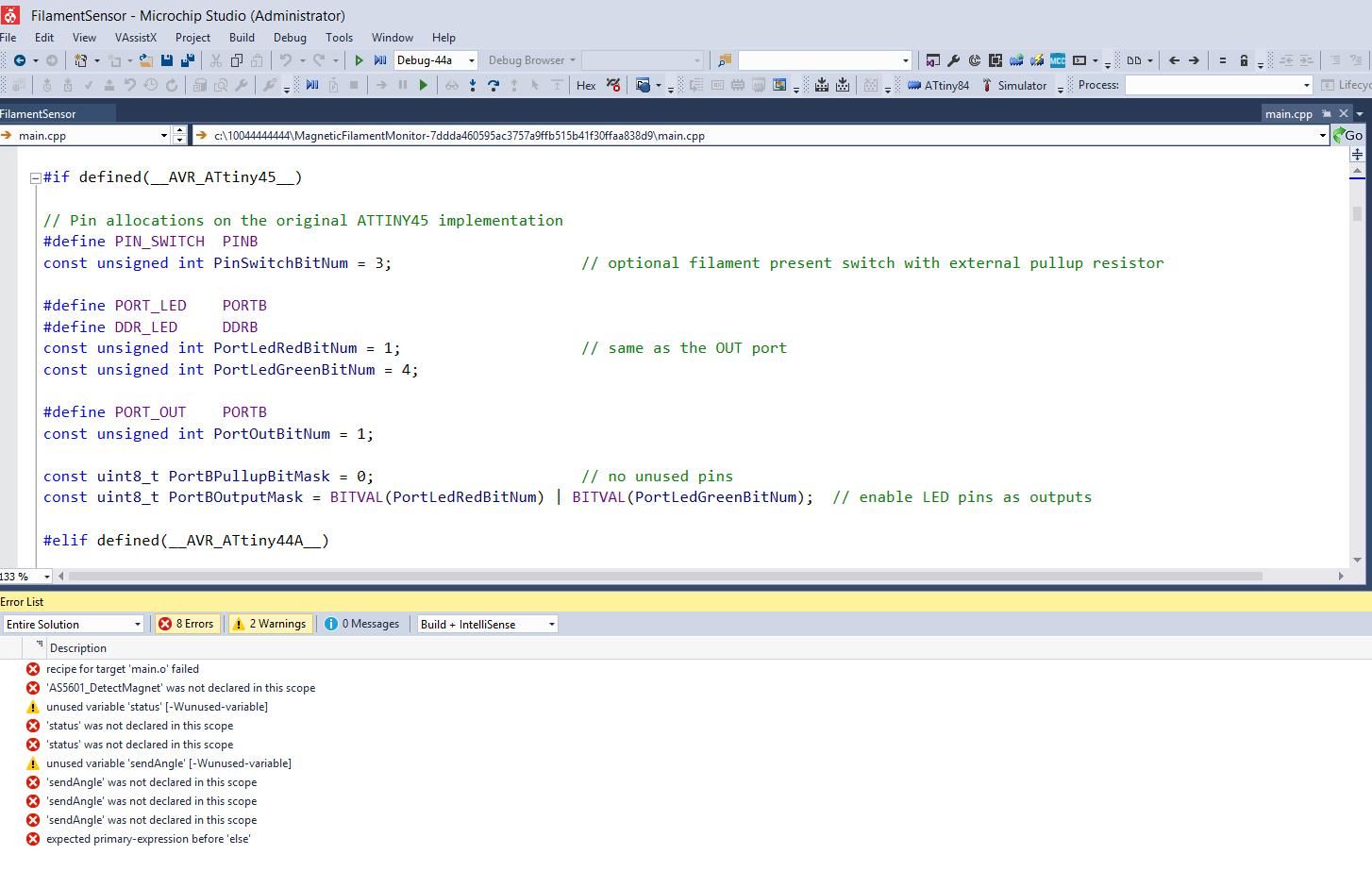Open the Project menu
Screen dimensions: 1372x888
tap(192, 38)
